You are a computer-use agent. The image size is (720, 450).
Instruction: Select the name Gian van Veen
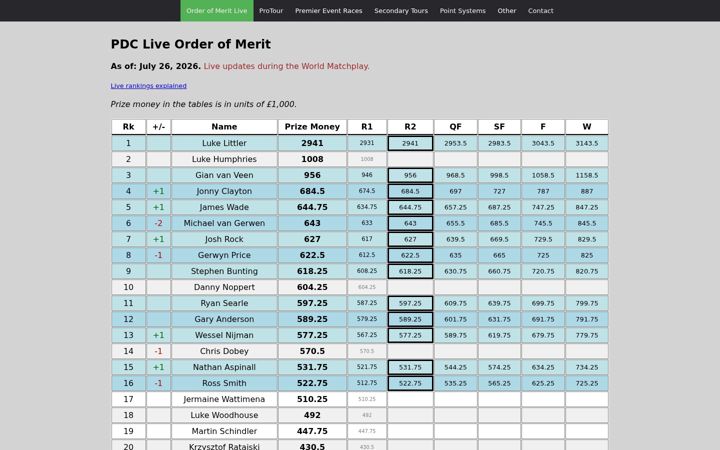[x=224, y=175]
